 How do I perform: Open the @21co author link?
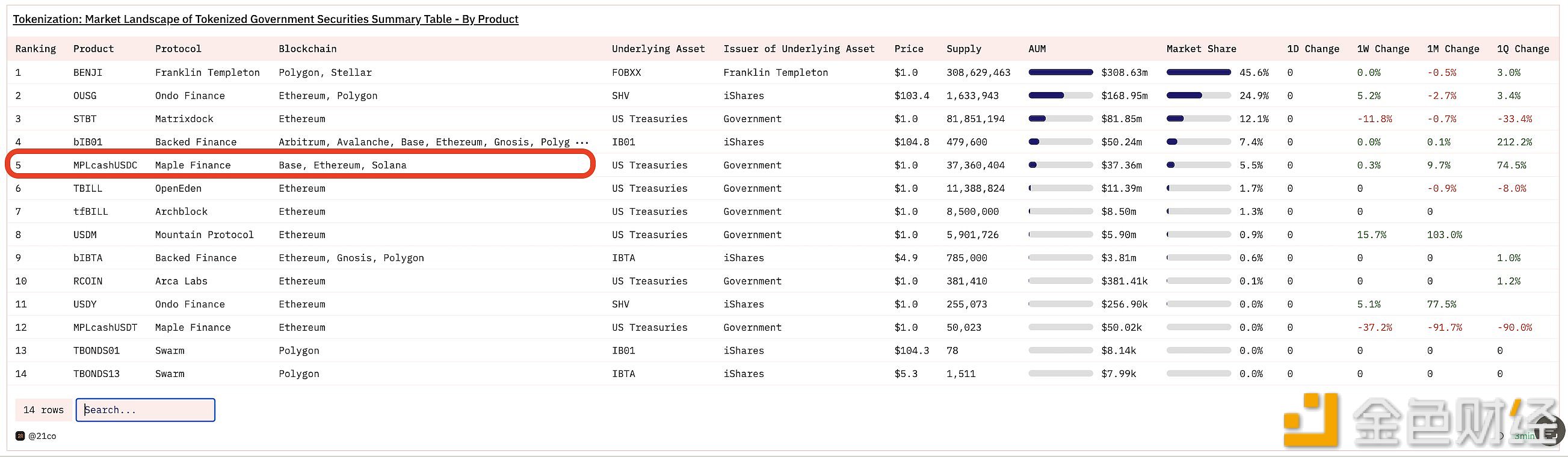click(43, 436)
